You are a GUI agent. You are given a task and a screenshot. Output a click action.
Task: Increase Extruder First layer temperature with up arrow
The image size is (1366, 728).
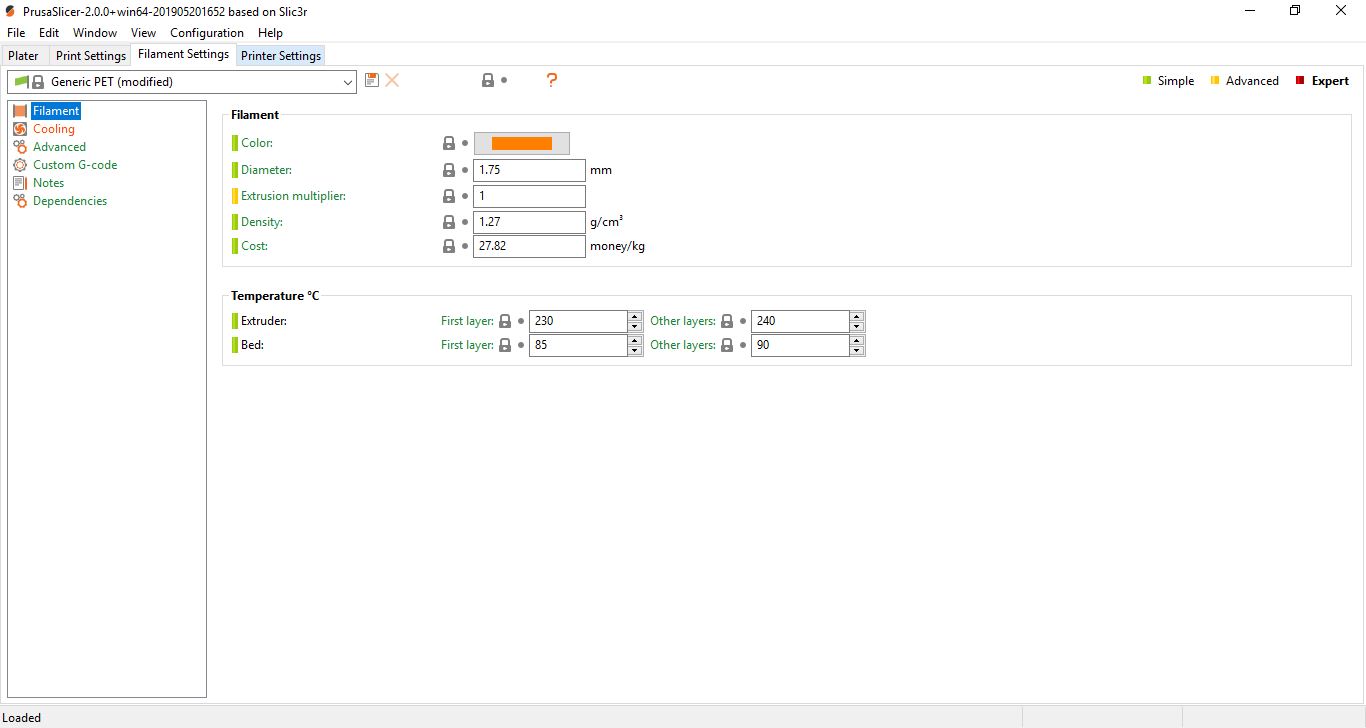click(x=635, y=316)
